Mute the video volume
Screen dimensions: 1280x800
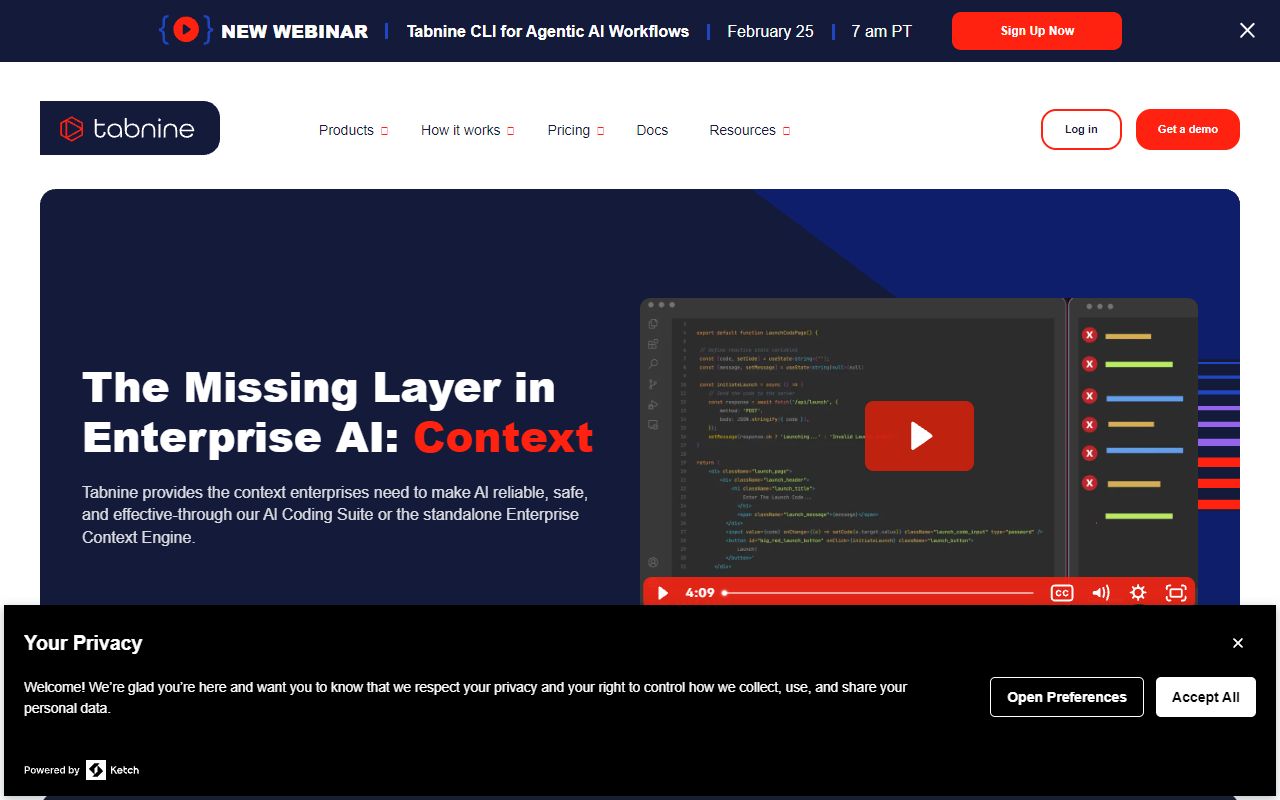pyautogui.click(x=1100, y=593)
